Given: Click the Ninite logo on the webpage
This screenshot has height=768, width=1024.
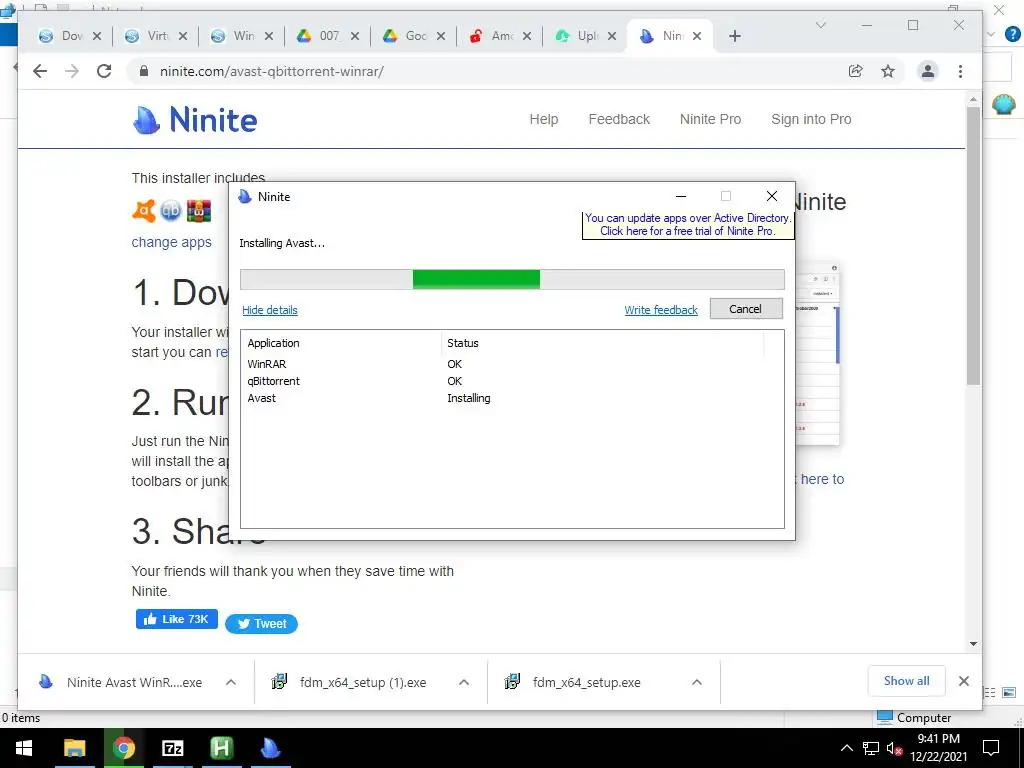Looking at the screenshot, I should 195,120.
